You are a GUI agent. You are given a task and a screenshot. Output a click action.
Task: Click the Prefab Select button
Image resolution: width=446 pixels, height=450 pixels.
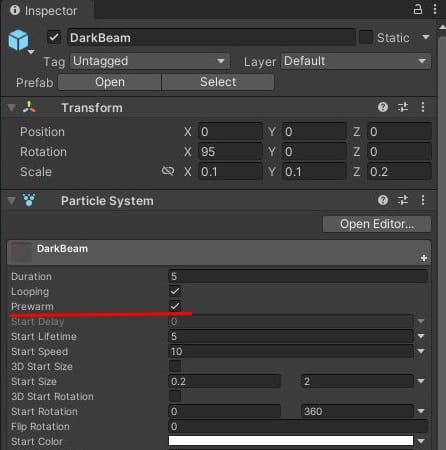coord(218,82)
